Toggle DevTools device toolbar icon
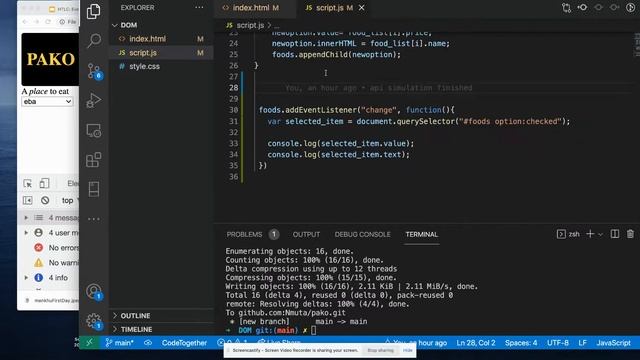This screenshot has width=640, height=360. [44, 184]
